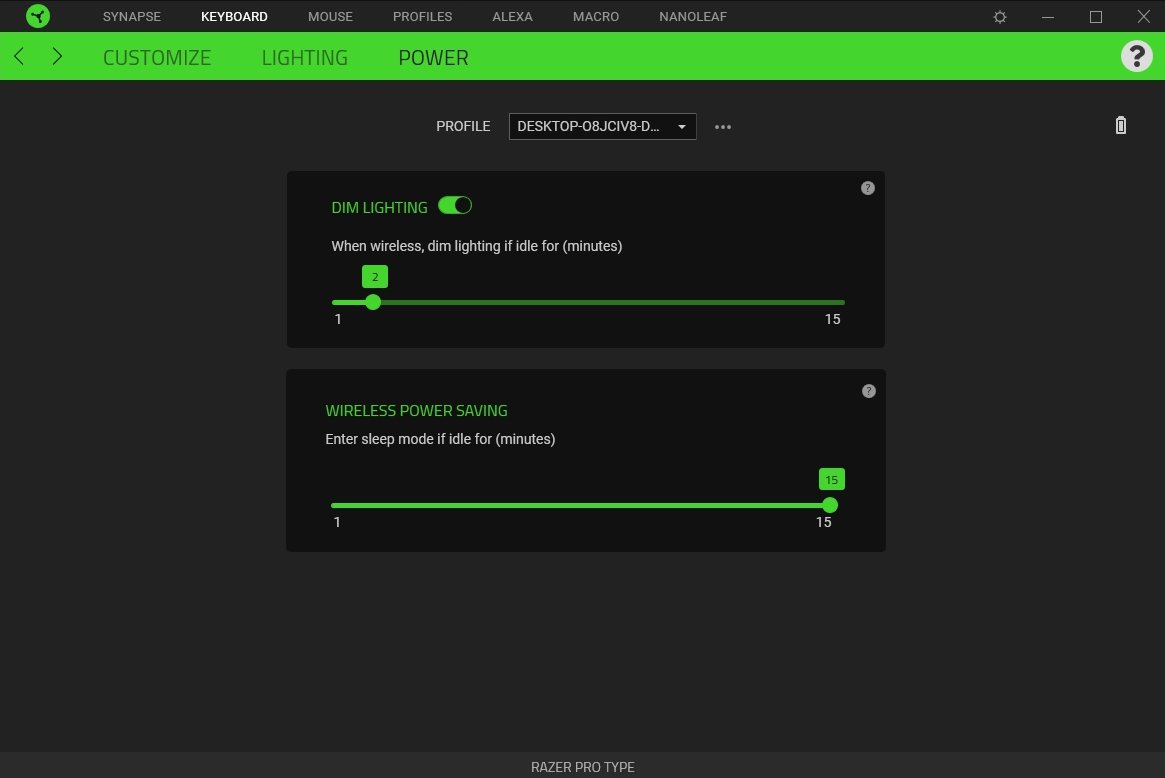Select the Power subtab
This screenshot has width=1165, height=778.
click(433, 57)
